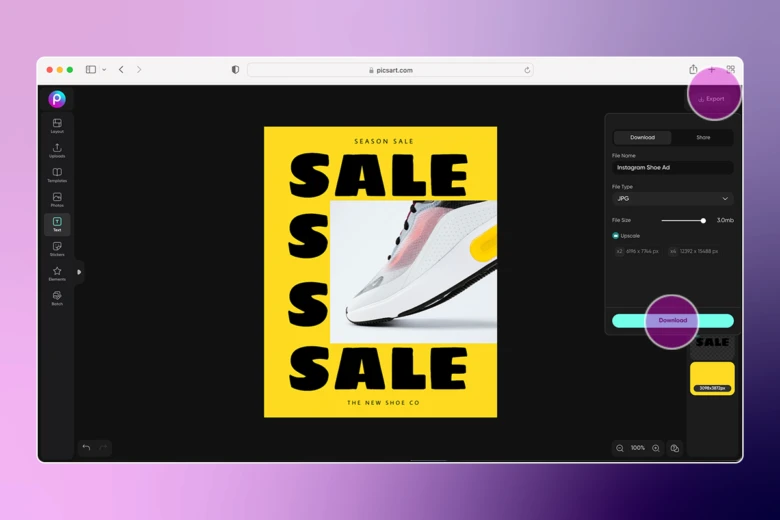Click the File Size slider handle

pyautogui.click(x=703, y=220)
